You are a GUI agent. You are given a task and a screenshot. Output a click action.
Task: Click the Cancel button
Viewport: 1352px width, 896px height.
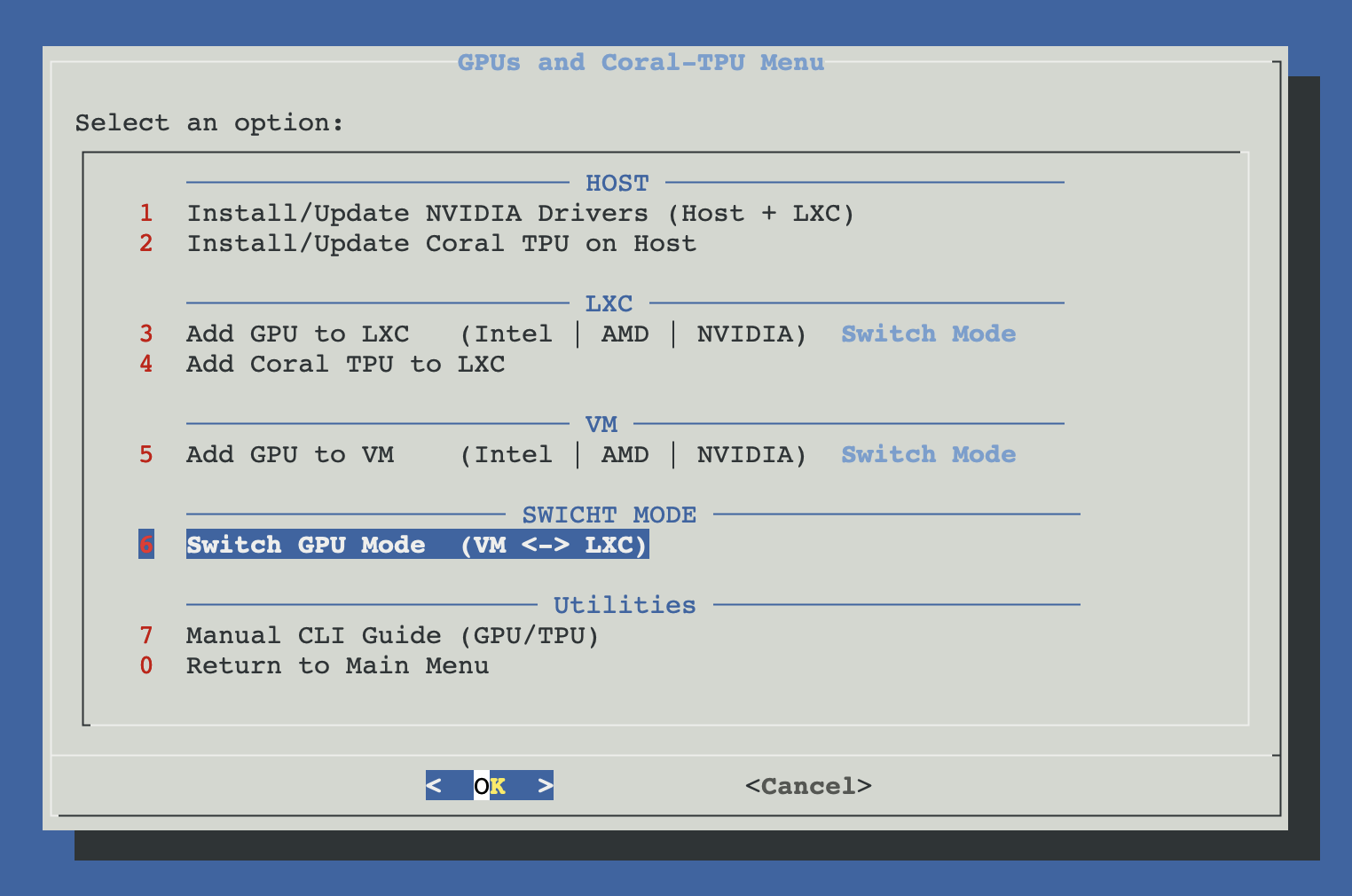808,786
